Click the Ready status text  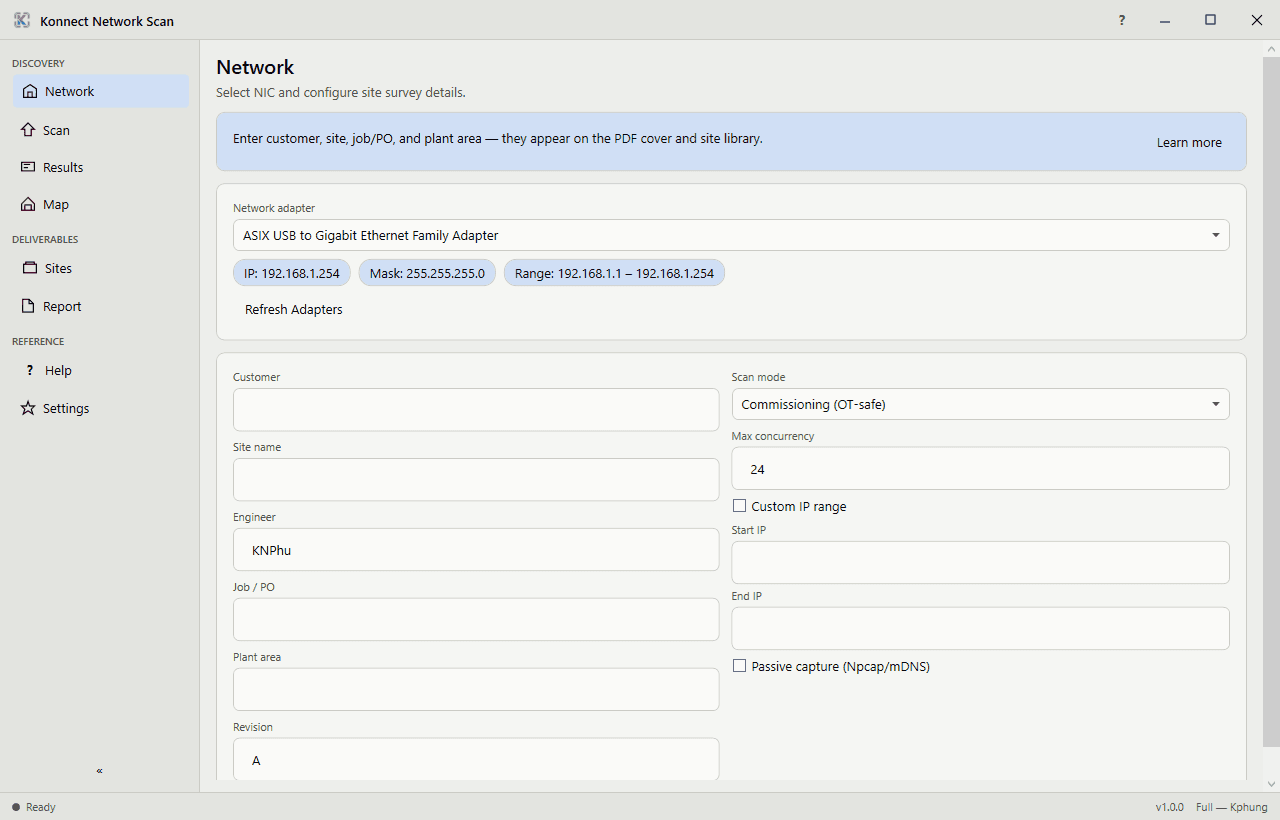tap(41, 807)
